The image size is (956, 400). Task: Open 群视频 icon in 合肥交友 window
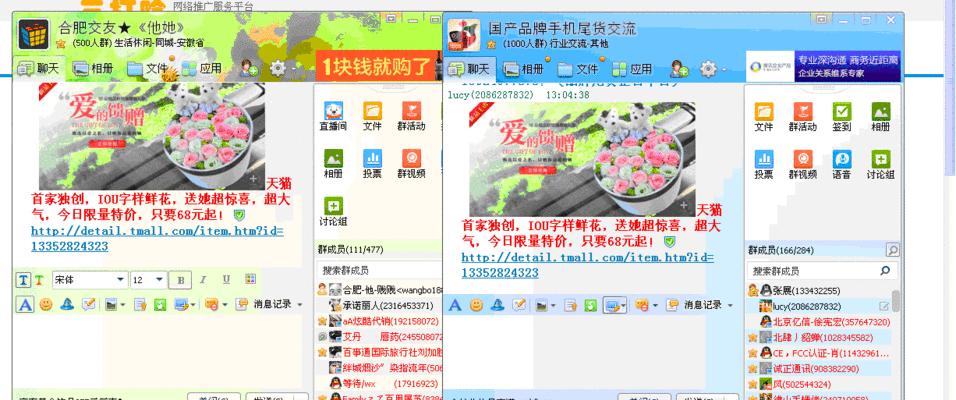[x=411, y=163]
